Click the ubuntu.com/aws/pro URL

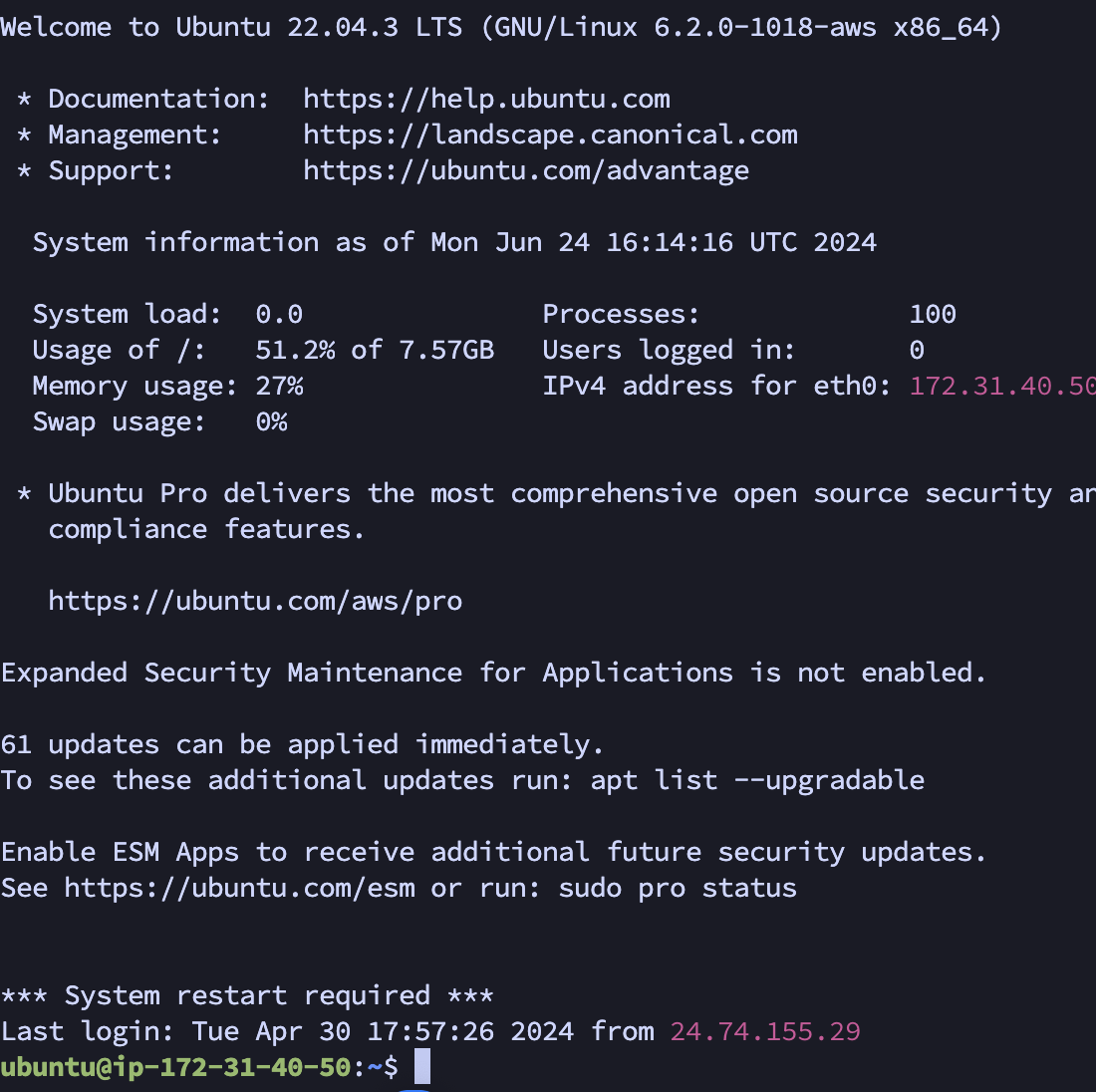coord(255,601)
